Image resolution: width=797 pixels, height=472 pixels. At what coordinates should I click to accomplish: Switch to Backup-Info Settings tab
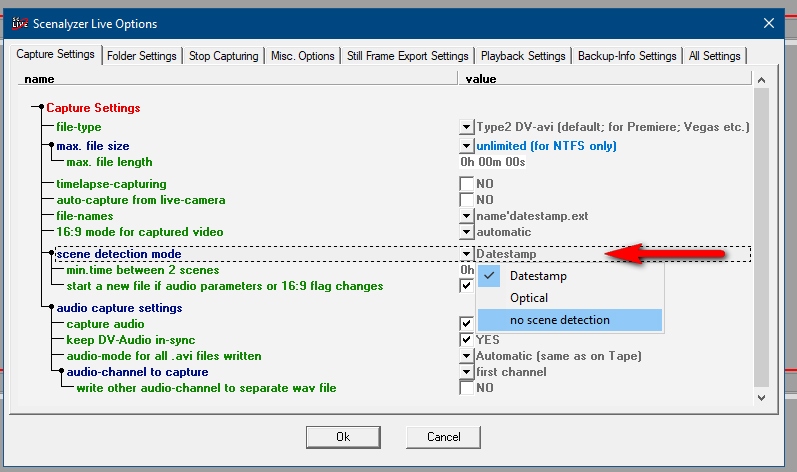[627, 55]
